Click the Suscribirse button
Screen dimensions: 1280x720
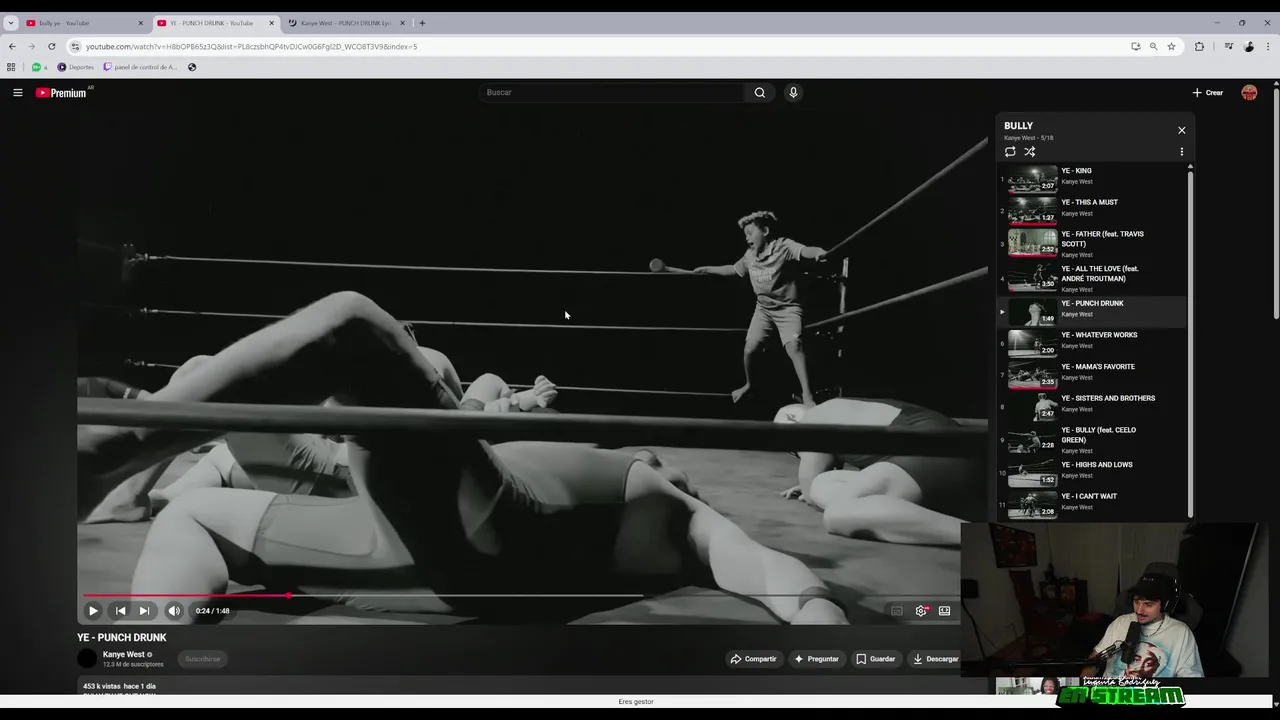point(202,659)
